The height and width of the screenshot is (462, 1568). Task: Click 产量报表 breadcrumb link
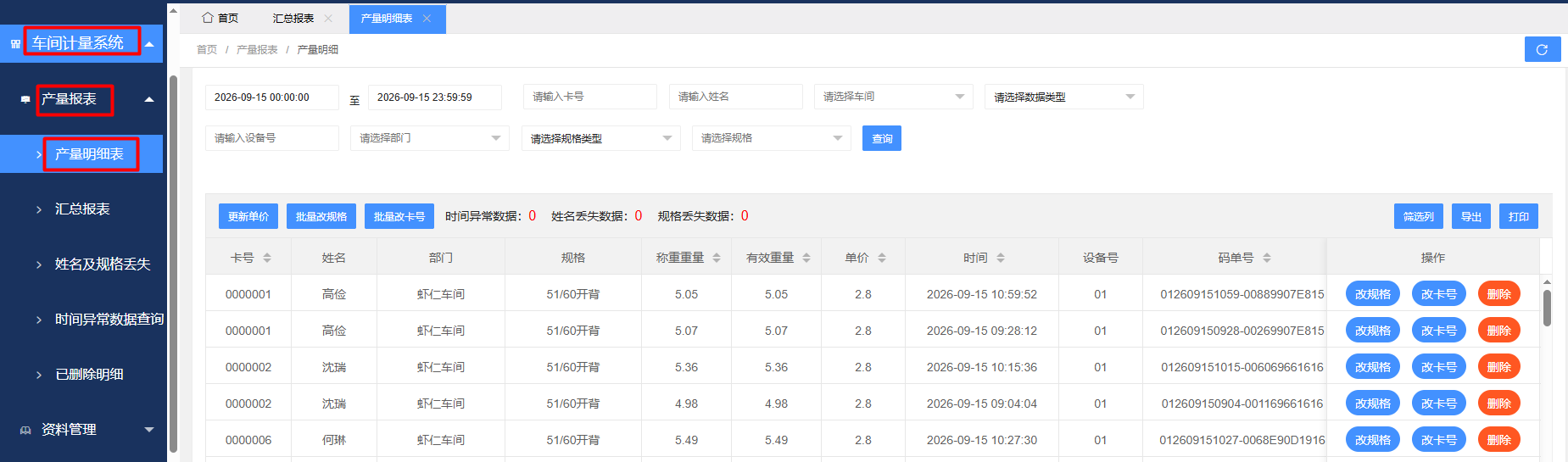257,50
